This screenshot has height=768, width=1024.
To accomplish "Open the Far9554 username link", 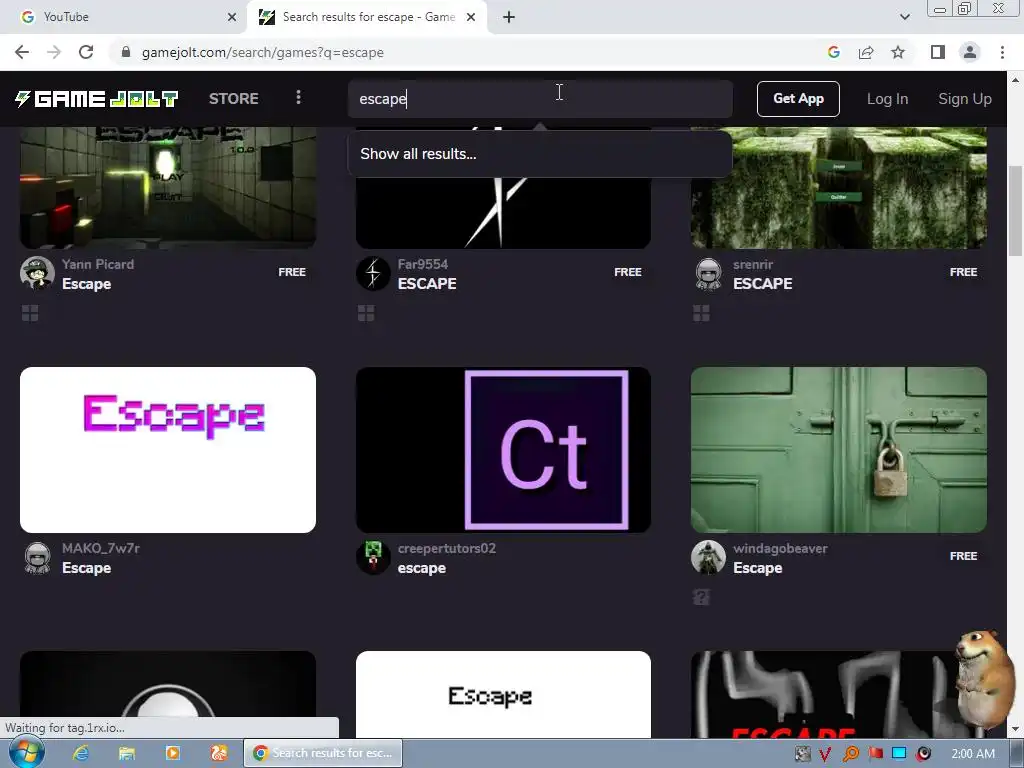I will tap(423, 264).
